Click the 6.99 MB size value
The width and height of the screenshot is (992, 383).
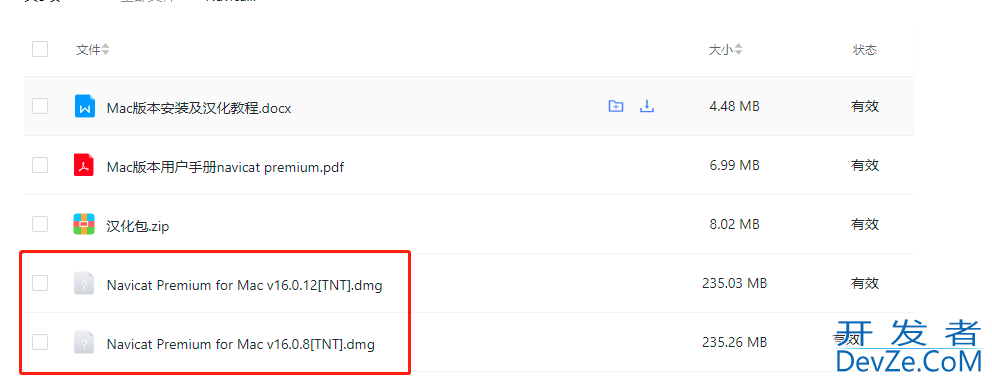click(x=735, y=165)
